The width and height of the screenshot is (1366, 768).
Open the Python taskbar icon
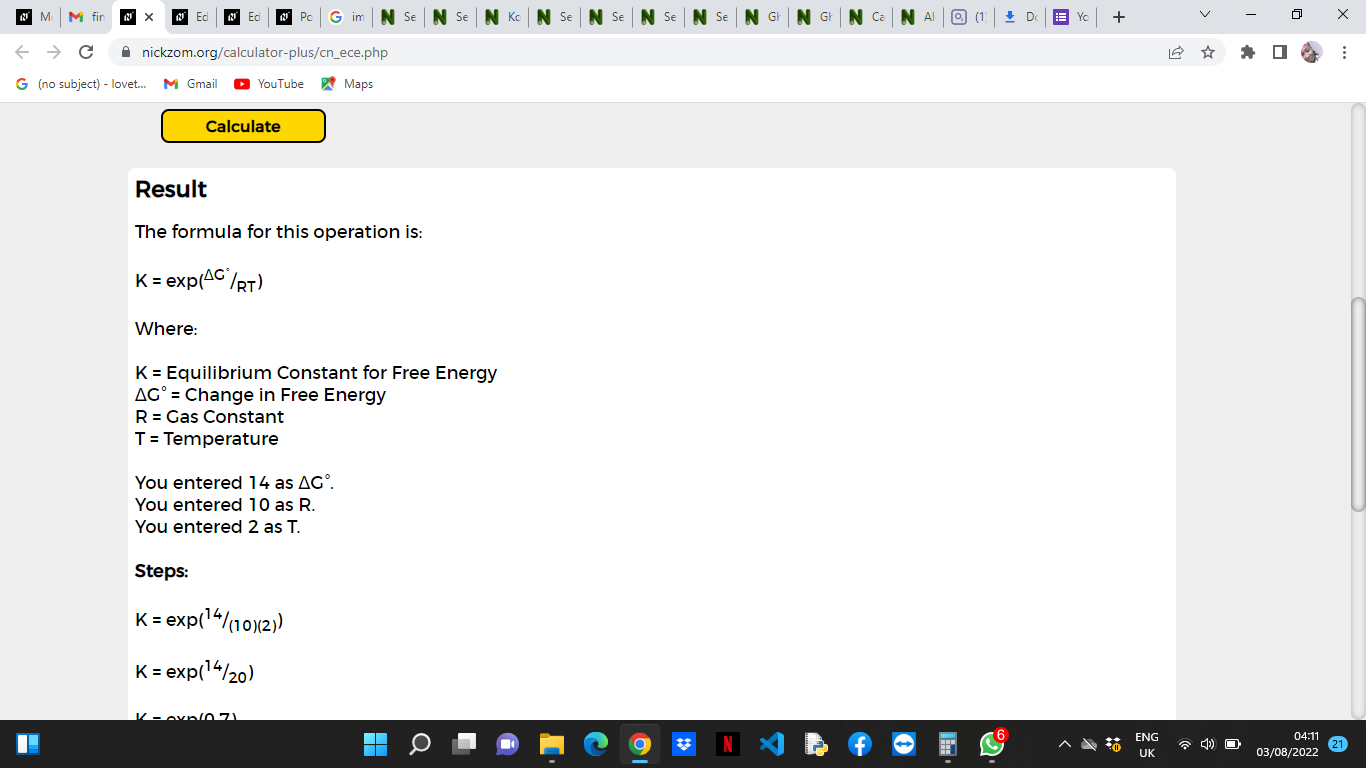(816, 744)
